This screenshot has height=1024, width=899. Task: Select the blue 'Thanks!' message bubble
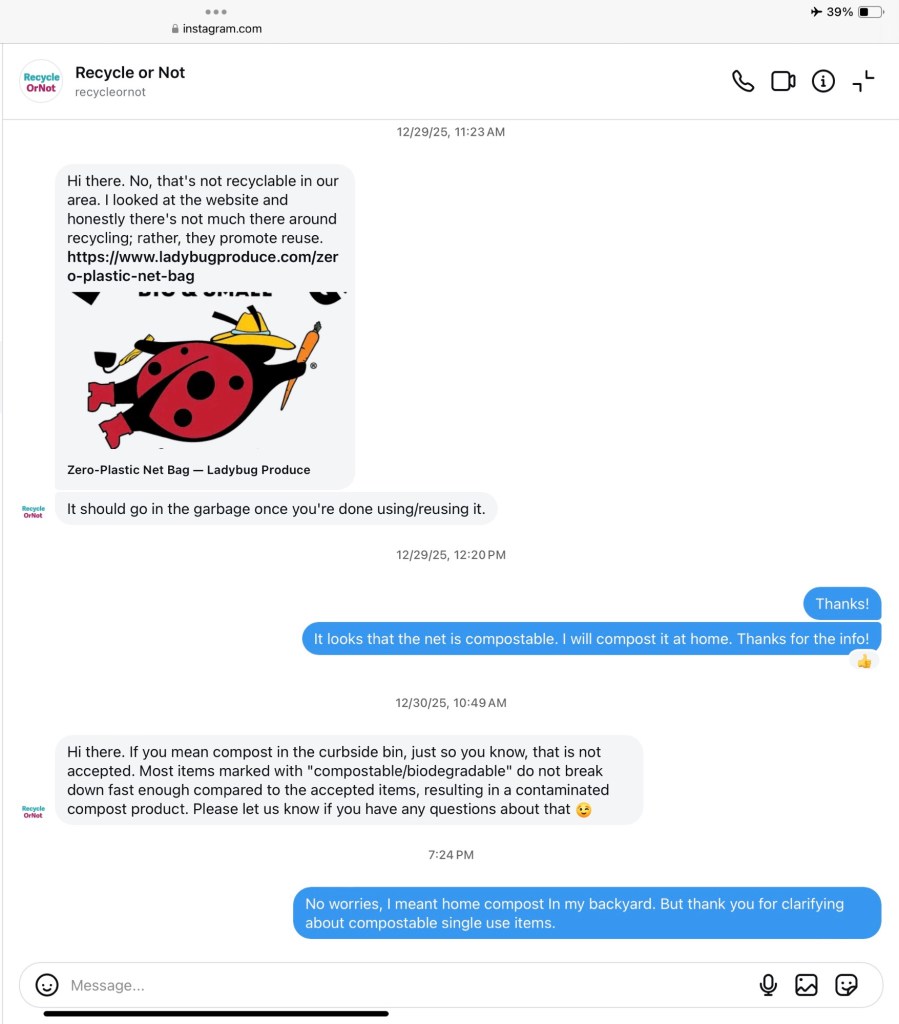click(842, 603)
